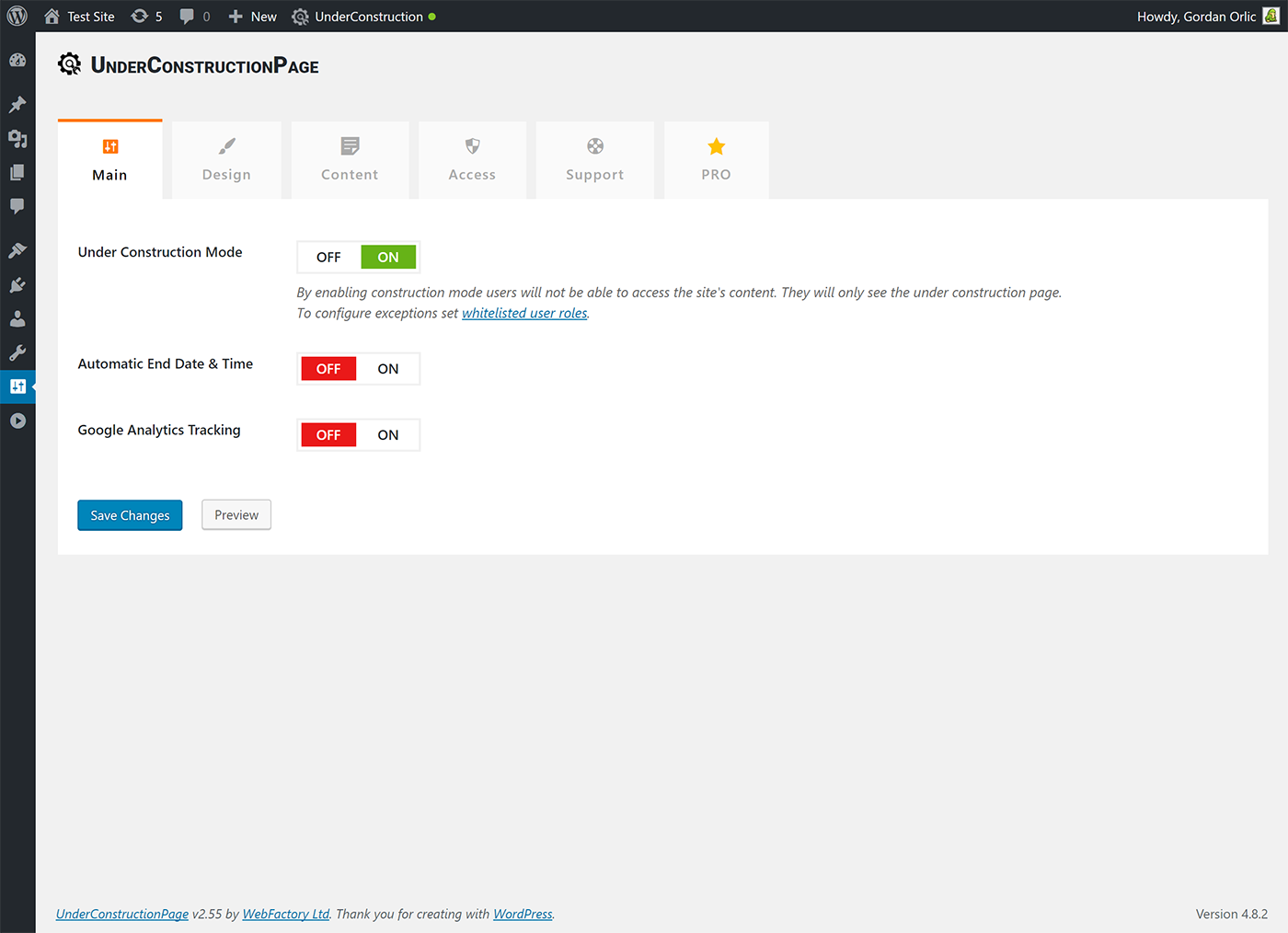
Task: Open the Dashboard sidebar icon
Action: (x=17, y=61)
